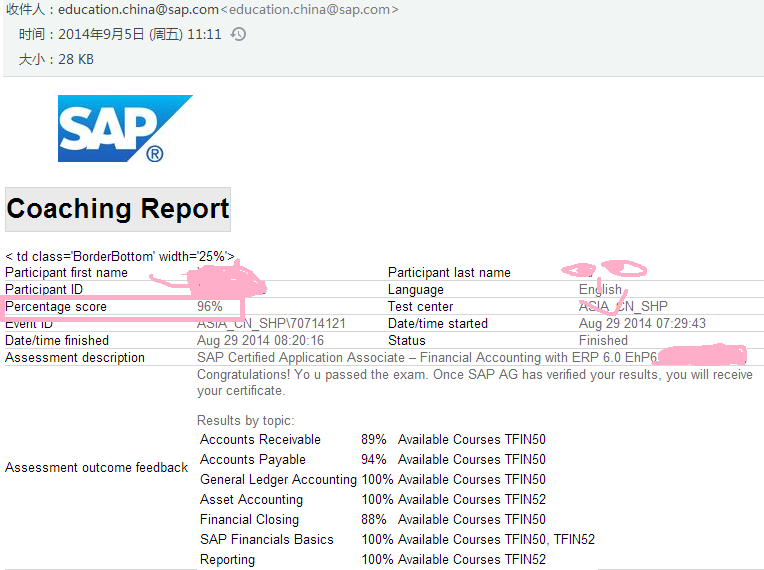
Task: Click the '96%' percentage score value
Action: [x=210, y=306]
